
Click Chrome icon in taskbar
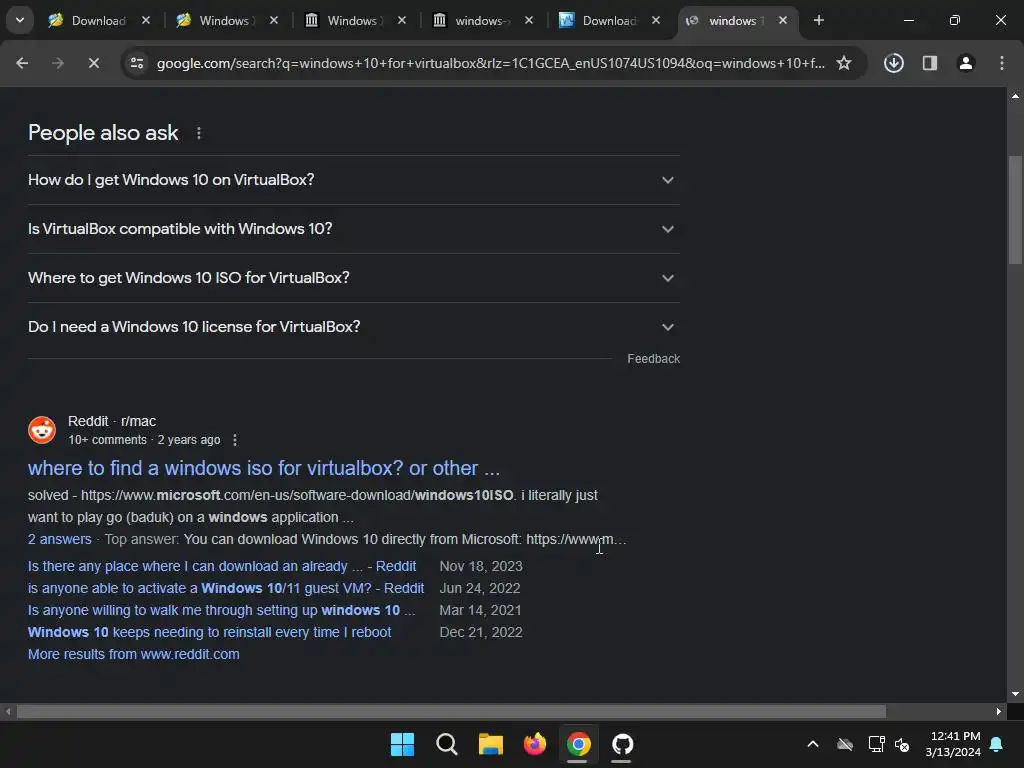[579, 744]
